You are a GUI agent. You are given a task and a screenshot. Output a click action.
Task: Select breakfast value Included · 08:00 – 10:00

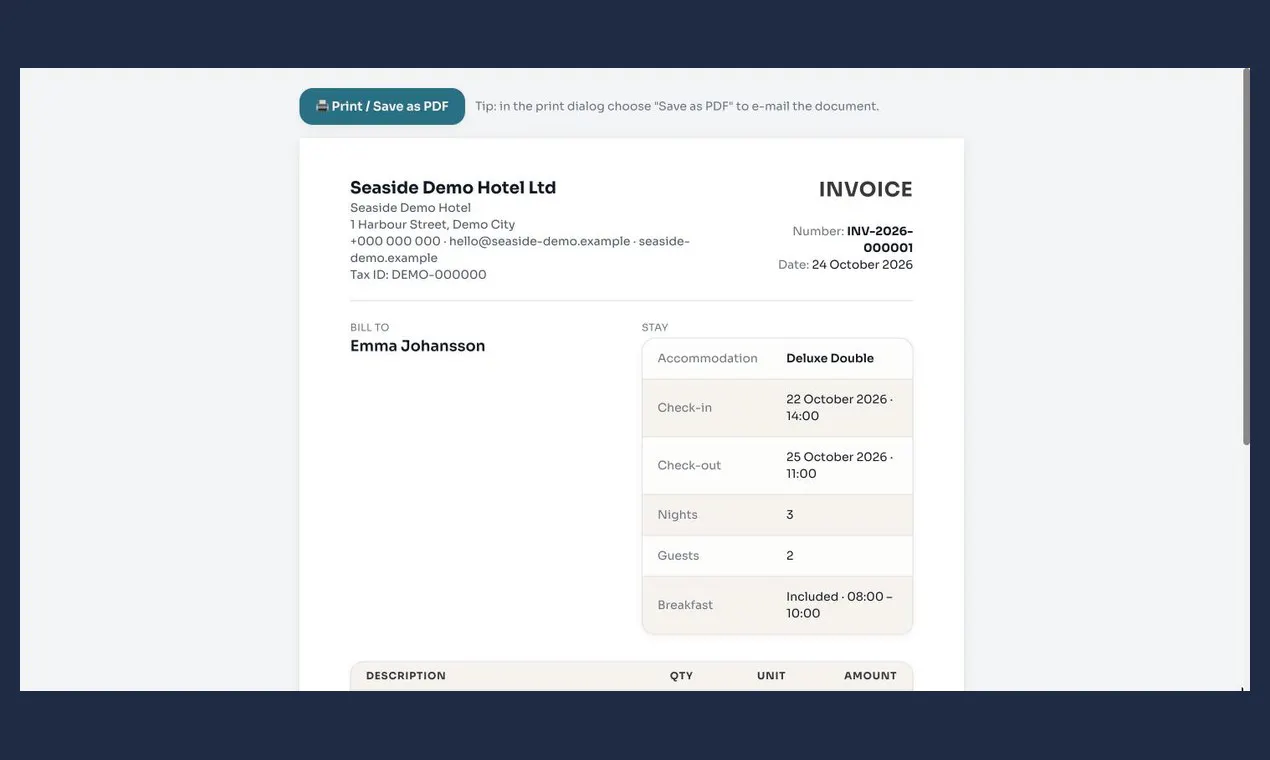coord(840,605)
